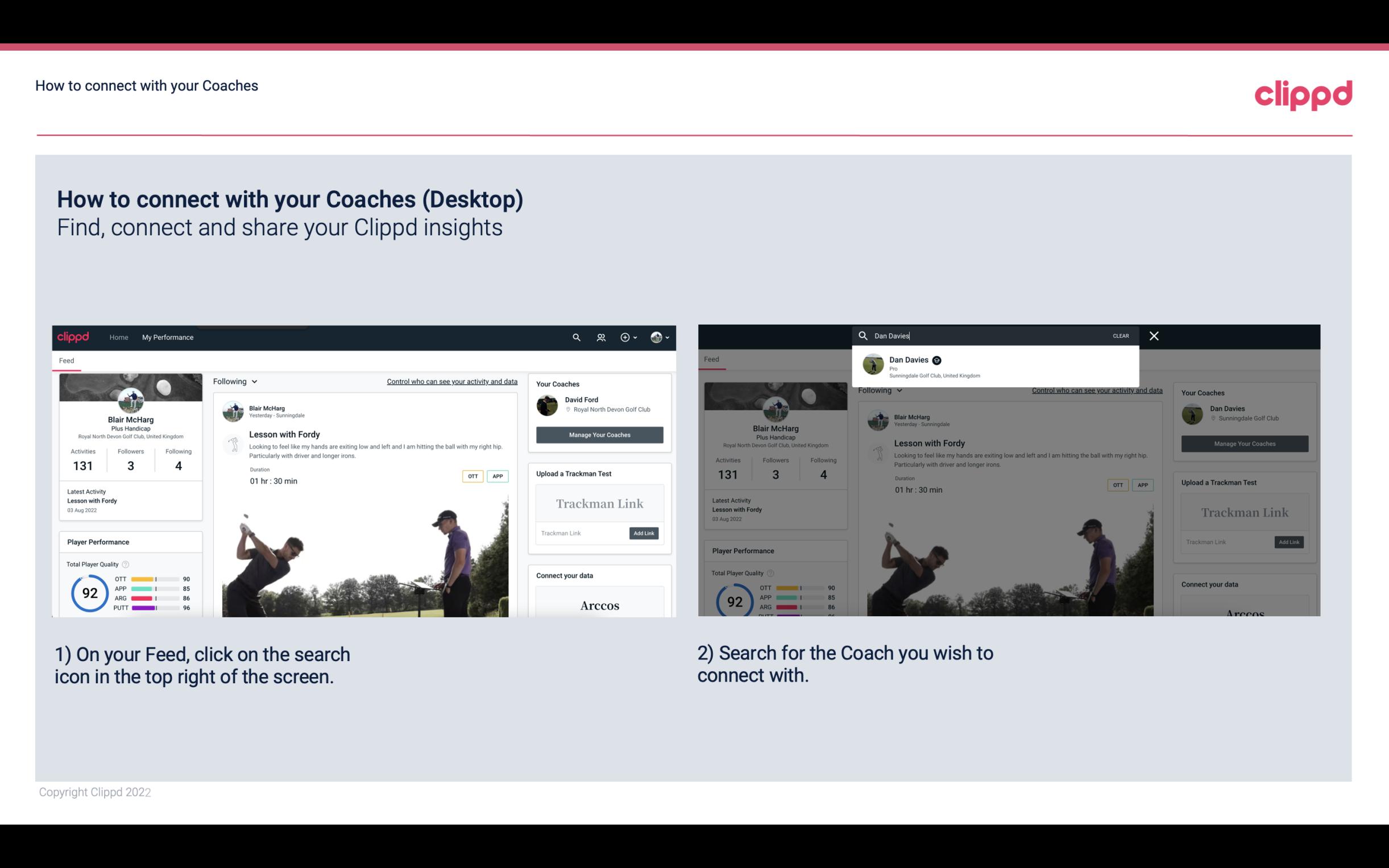Click Manage Your Coaches button
Viewport: 1389px width, 868px height.
coord(598,434)
